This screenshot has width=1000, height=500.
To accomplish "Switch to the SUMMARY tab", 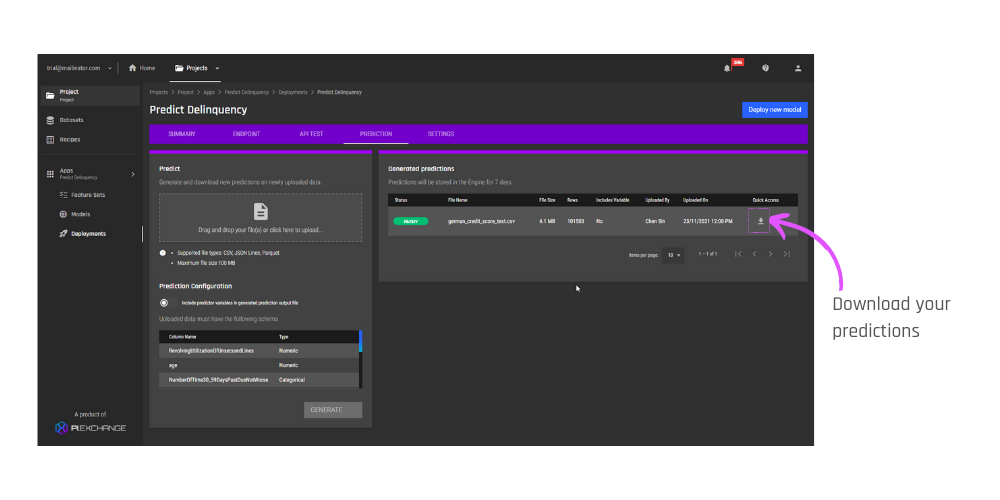I will click(x=182, y=134).
